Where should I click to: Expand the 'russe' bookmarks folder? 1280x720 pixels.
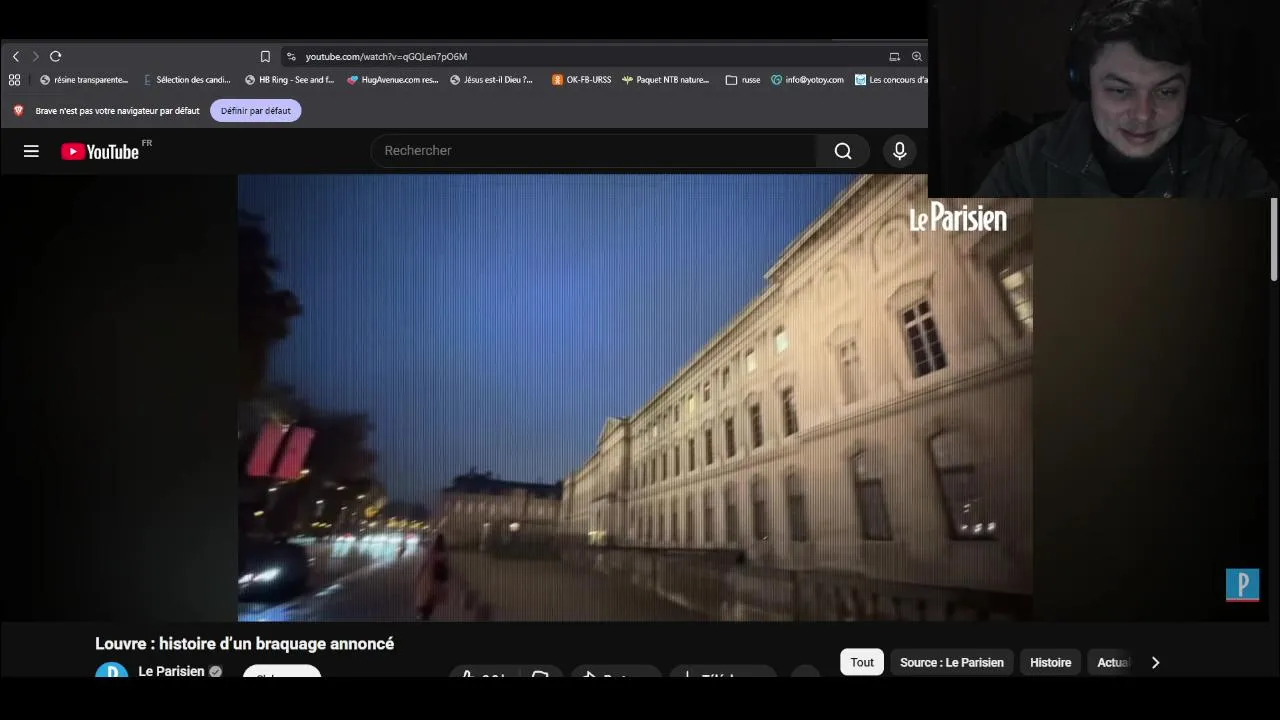tap(743, 80)
